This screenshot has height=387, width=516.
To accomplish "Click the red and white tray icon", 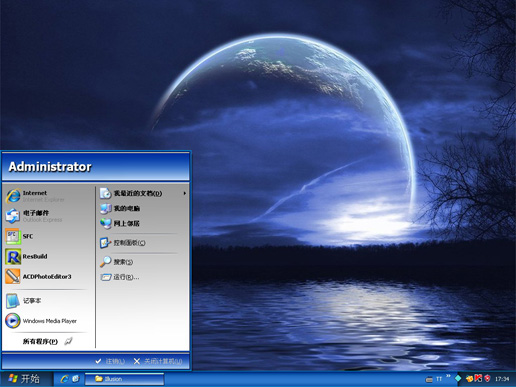I will 478,378.
